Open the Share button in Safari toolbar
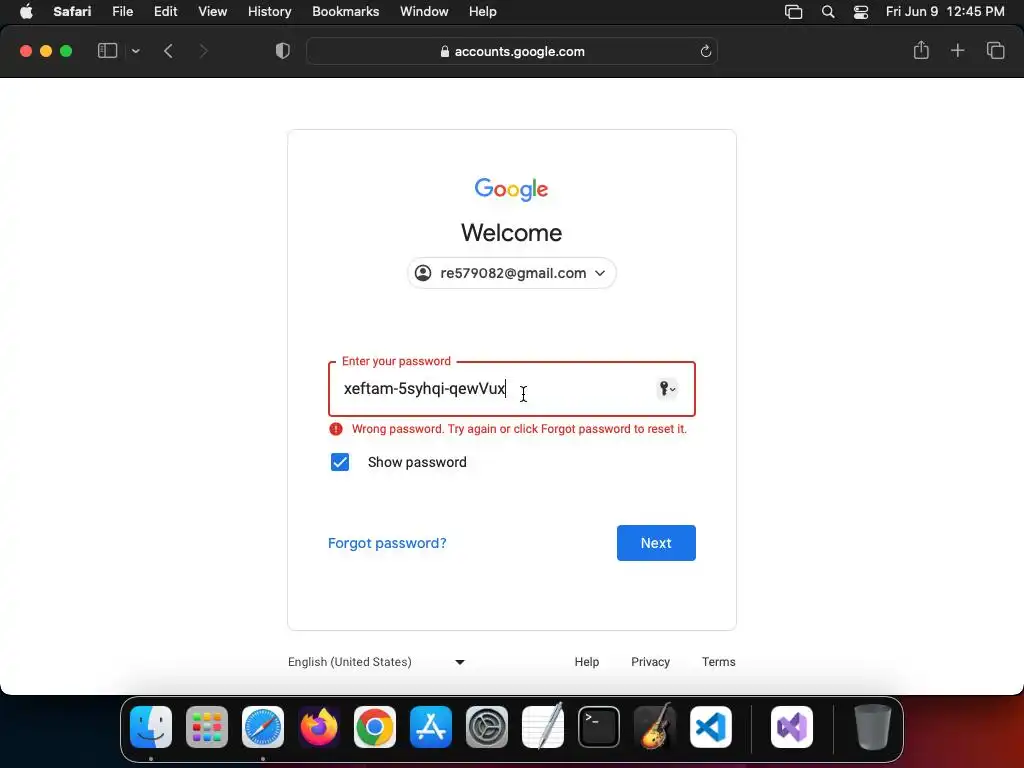This screenshot has height=768, width=1024. coord(921,50)
